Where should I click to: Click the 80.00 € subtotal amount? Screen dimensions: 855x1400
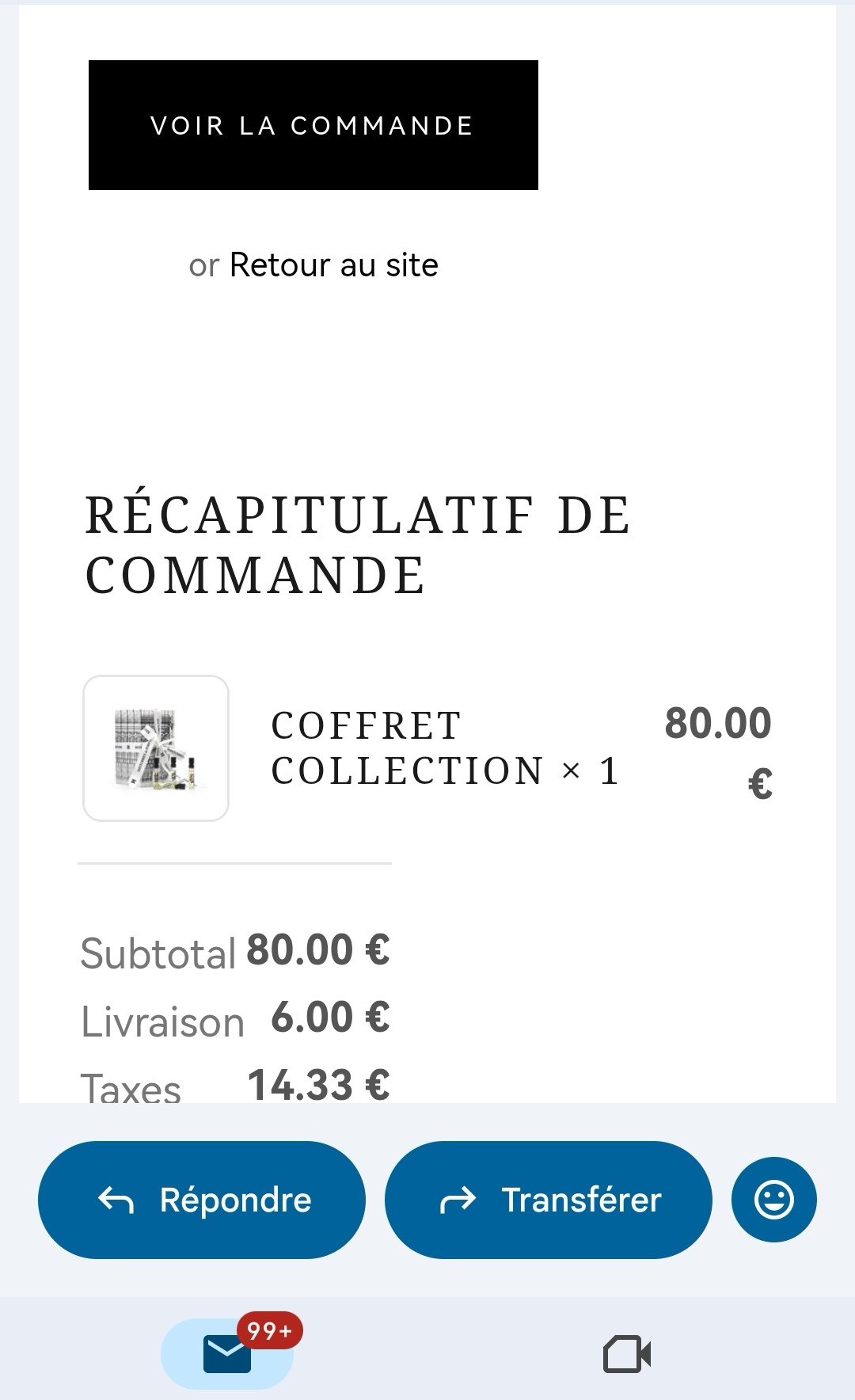pyautogui.click(x=318, y=950)
